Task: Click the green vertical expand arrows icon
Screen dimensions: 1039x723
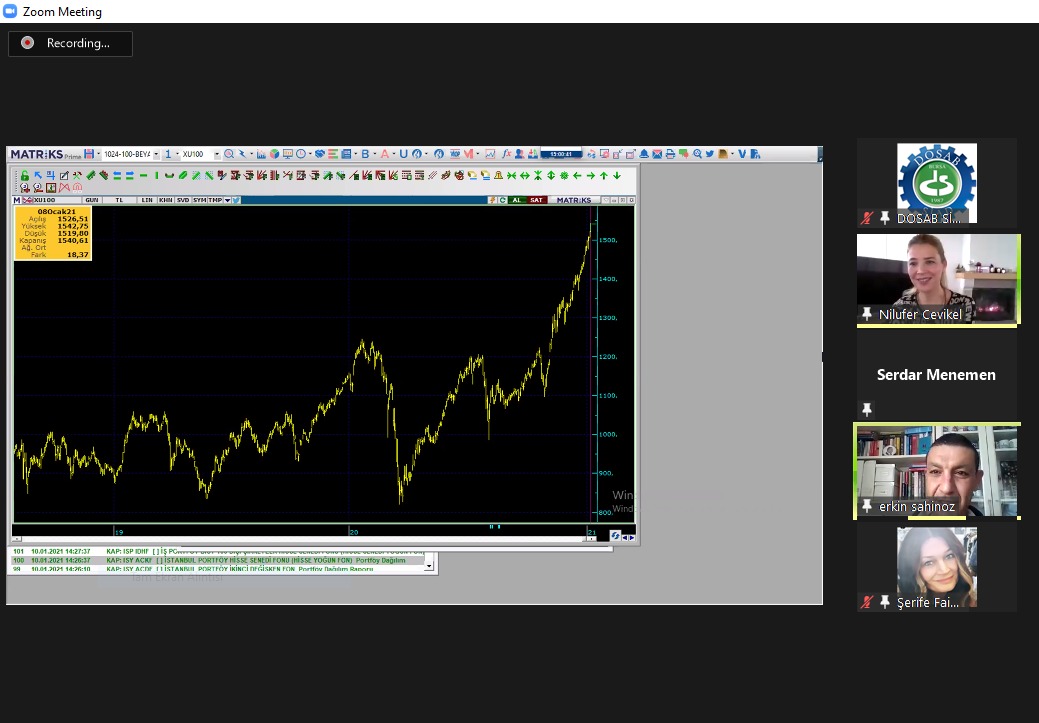Action: pos(551,176)
